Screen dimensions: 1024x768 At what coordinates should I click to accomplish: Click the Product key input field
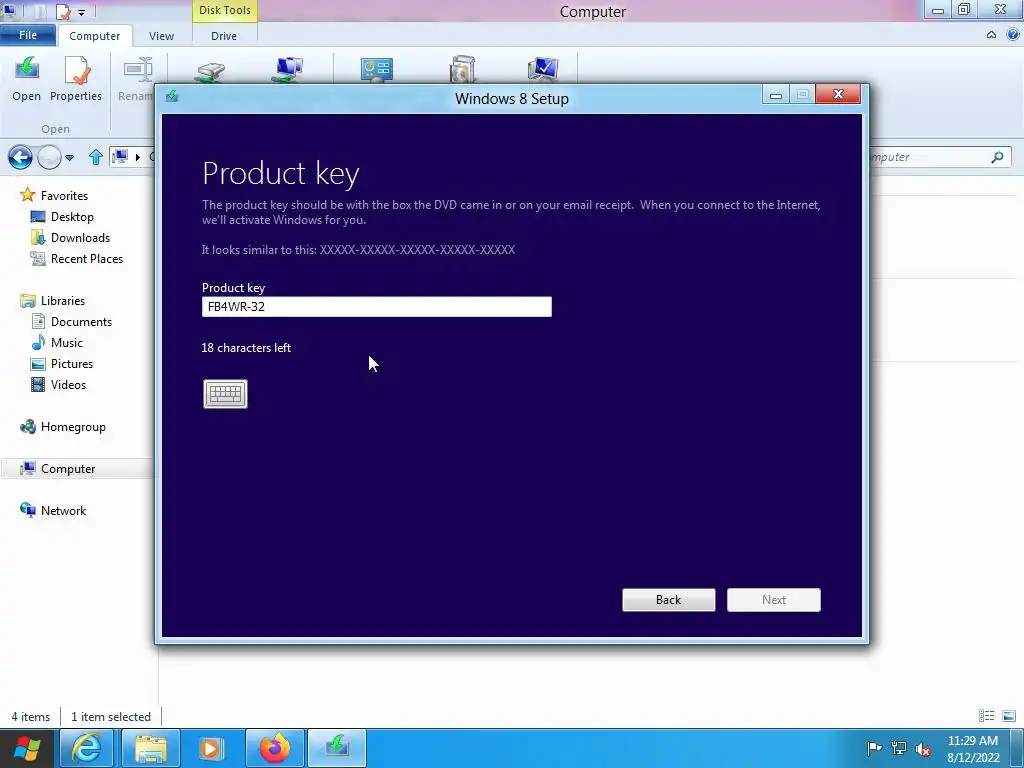(377, 307)
